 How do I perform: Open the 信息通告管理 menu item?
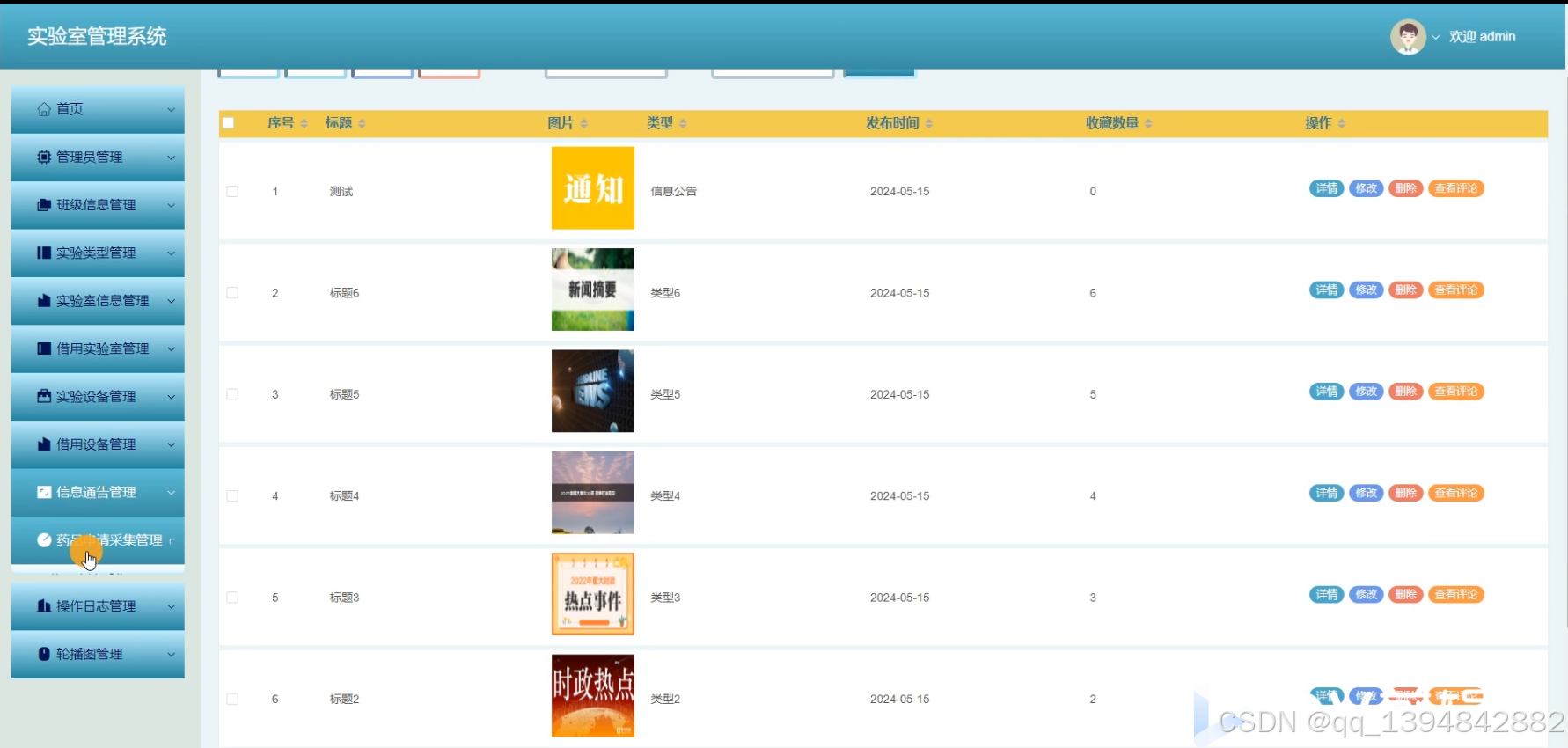point(98,492)
